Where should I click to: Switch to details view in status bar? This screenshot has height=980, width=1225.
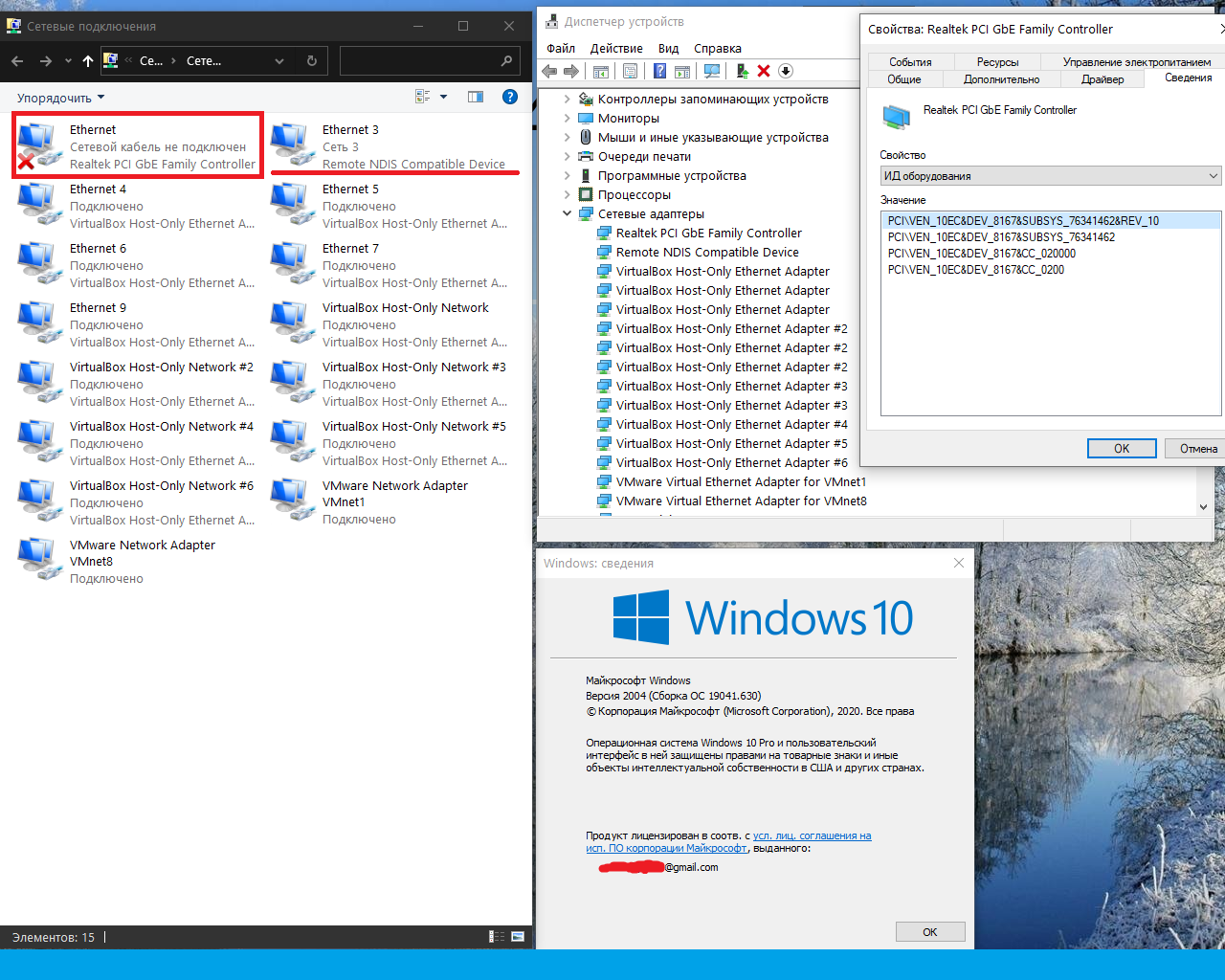tap(497, 937)
